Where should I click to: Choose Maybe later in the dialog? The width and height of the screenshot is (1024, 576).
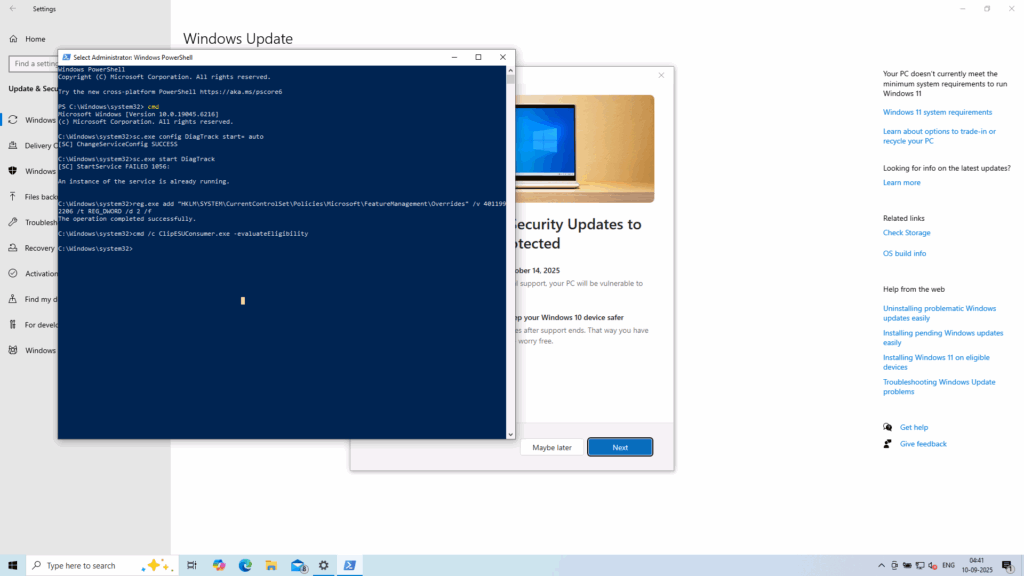tap(551, 447)
